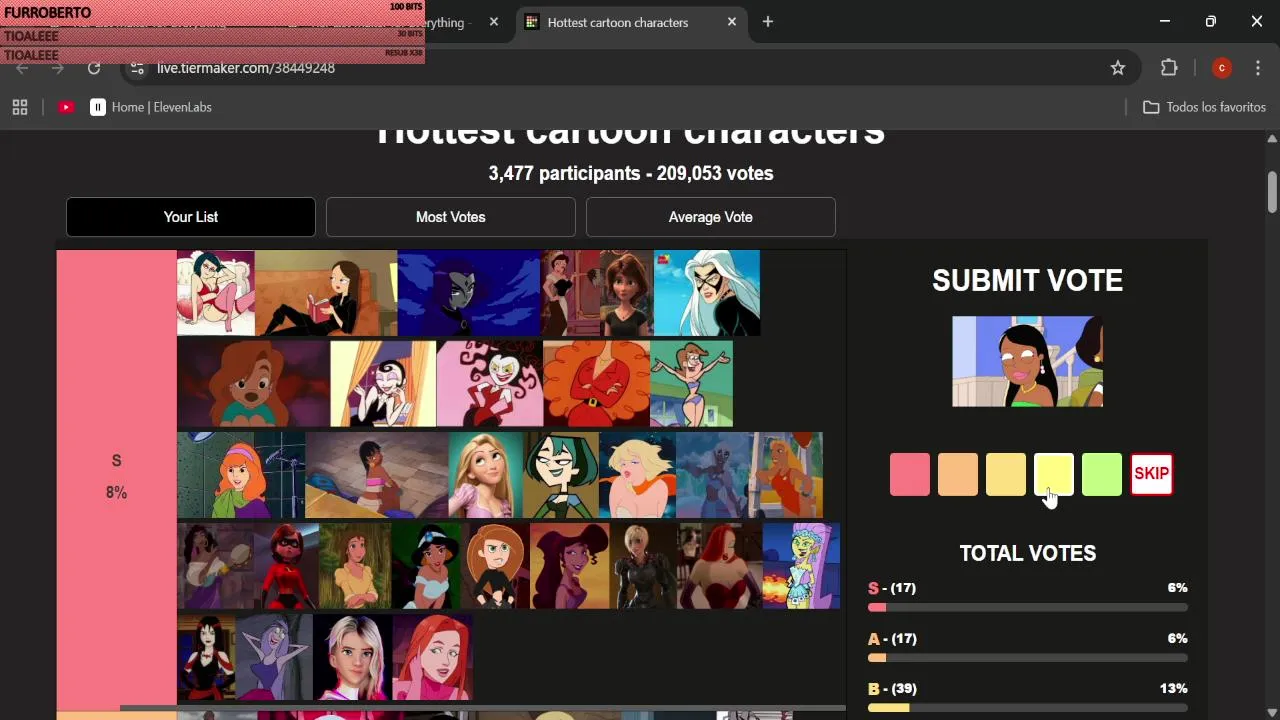Click the page vertical scrollbar thumb
The image size is (1280, 720).
[x=1272, y=192]
